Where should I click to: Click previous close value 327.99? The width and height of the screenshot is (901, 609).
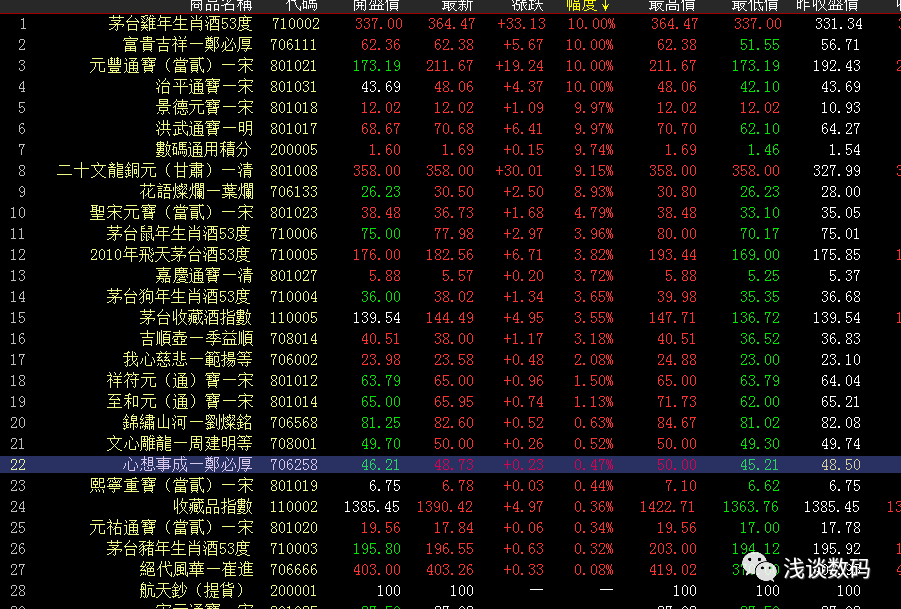(x=837, y=171)
